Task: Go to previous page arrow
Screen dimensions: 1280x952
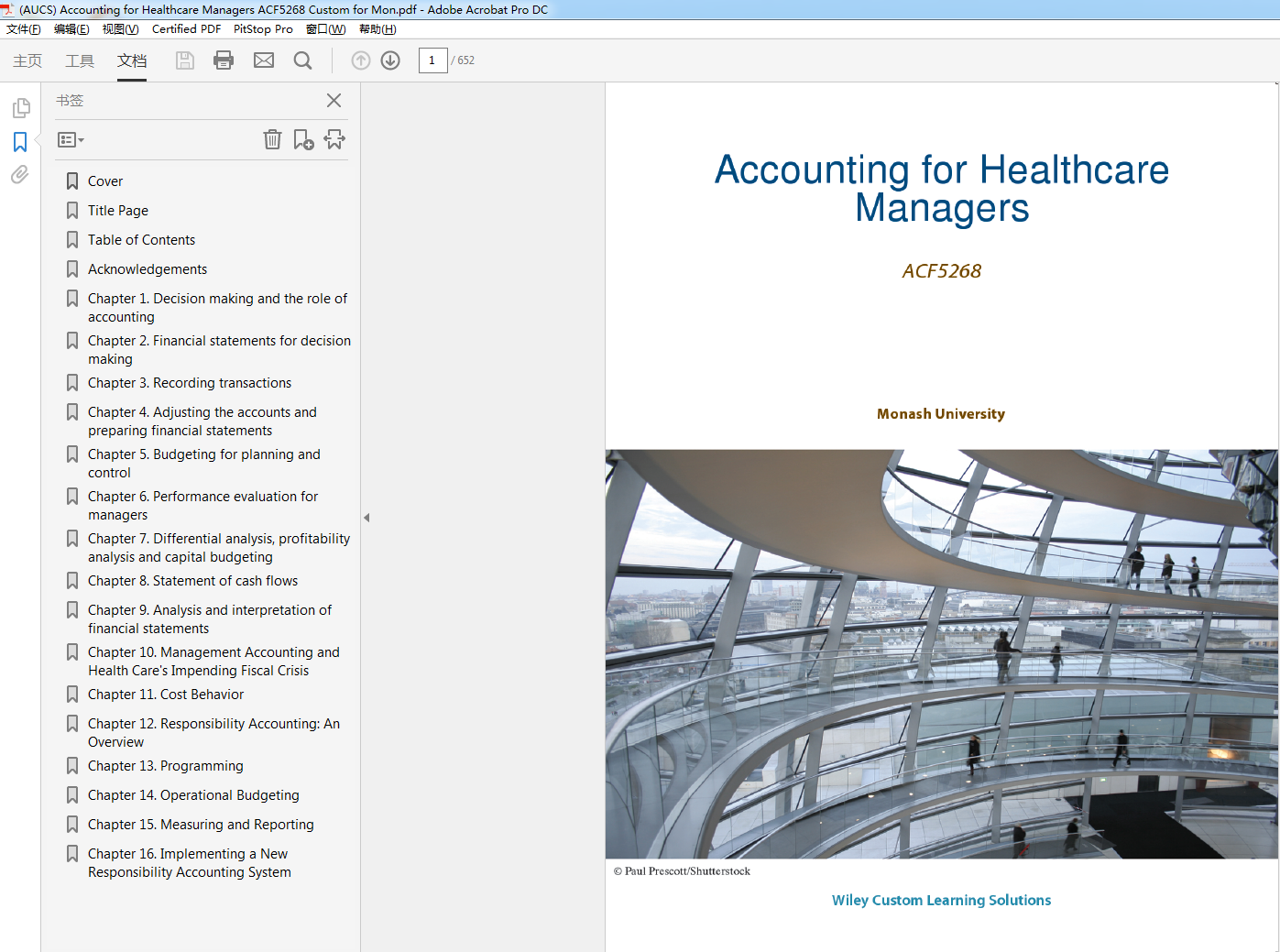Action: tap(361, 60)
